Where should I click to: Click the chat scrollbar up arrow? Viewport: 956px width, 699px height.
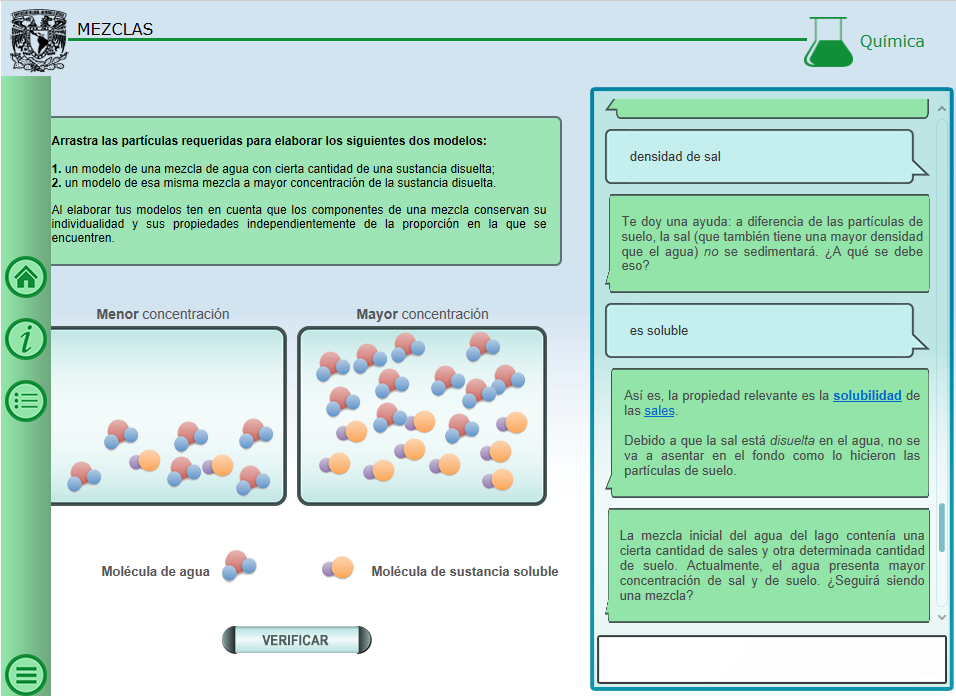(x=941, y=109)
